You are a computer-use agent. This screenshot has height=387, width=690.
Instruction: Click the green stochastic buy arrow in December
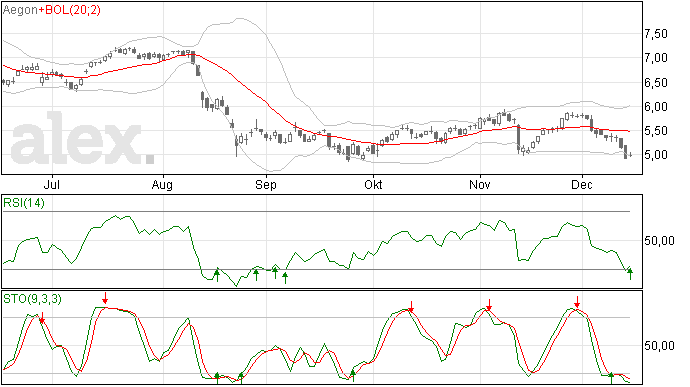coord(611,378)
